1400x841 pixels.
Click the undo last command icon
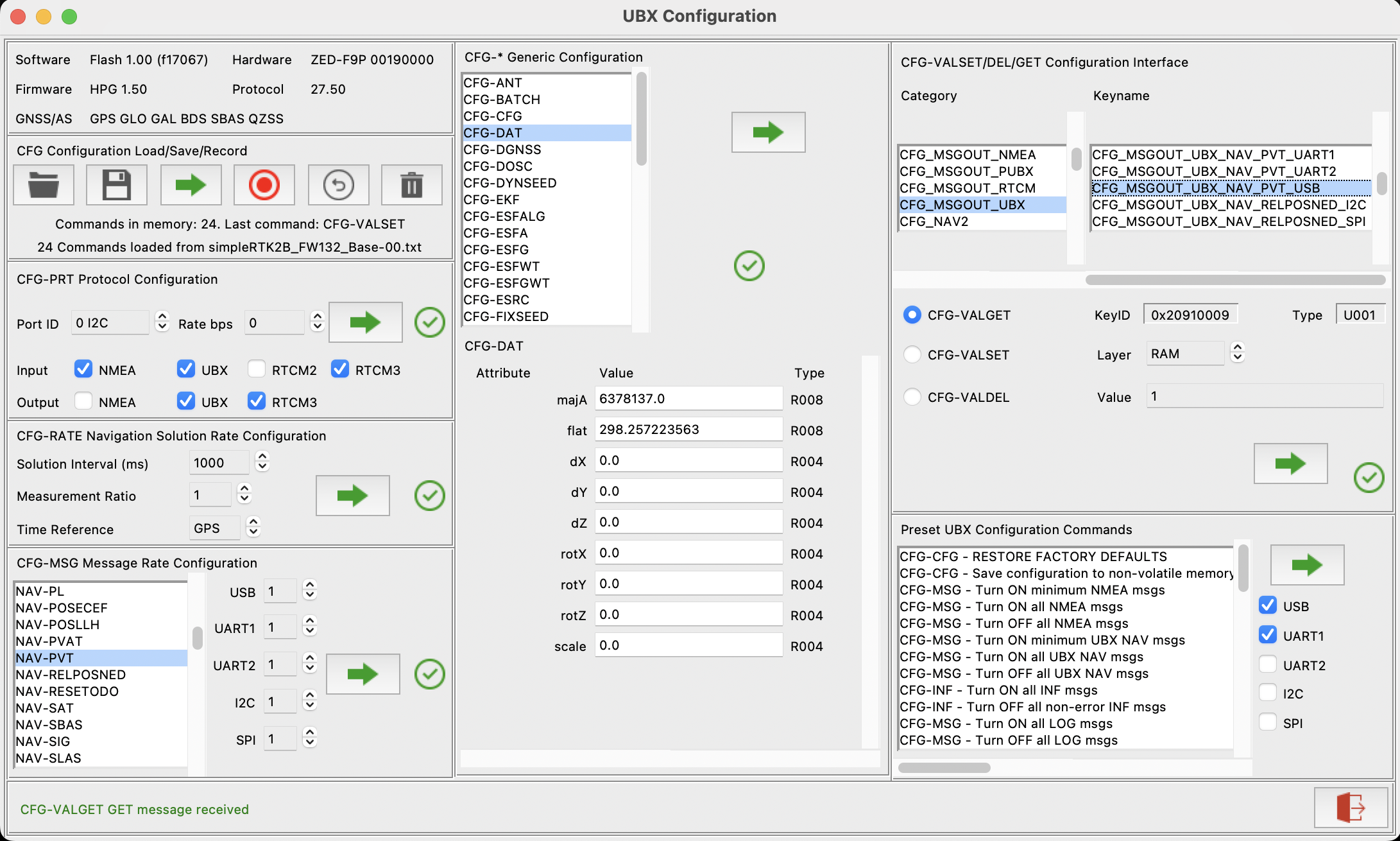pyautogui.click(x=338, y=185)
